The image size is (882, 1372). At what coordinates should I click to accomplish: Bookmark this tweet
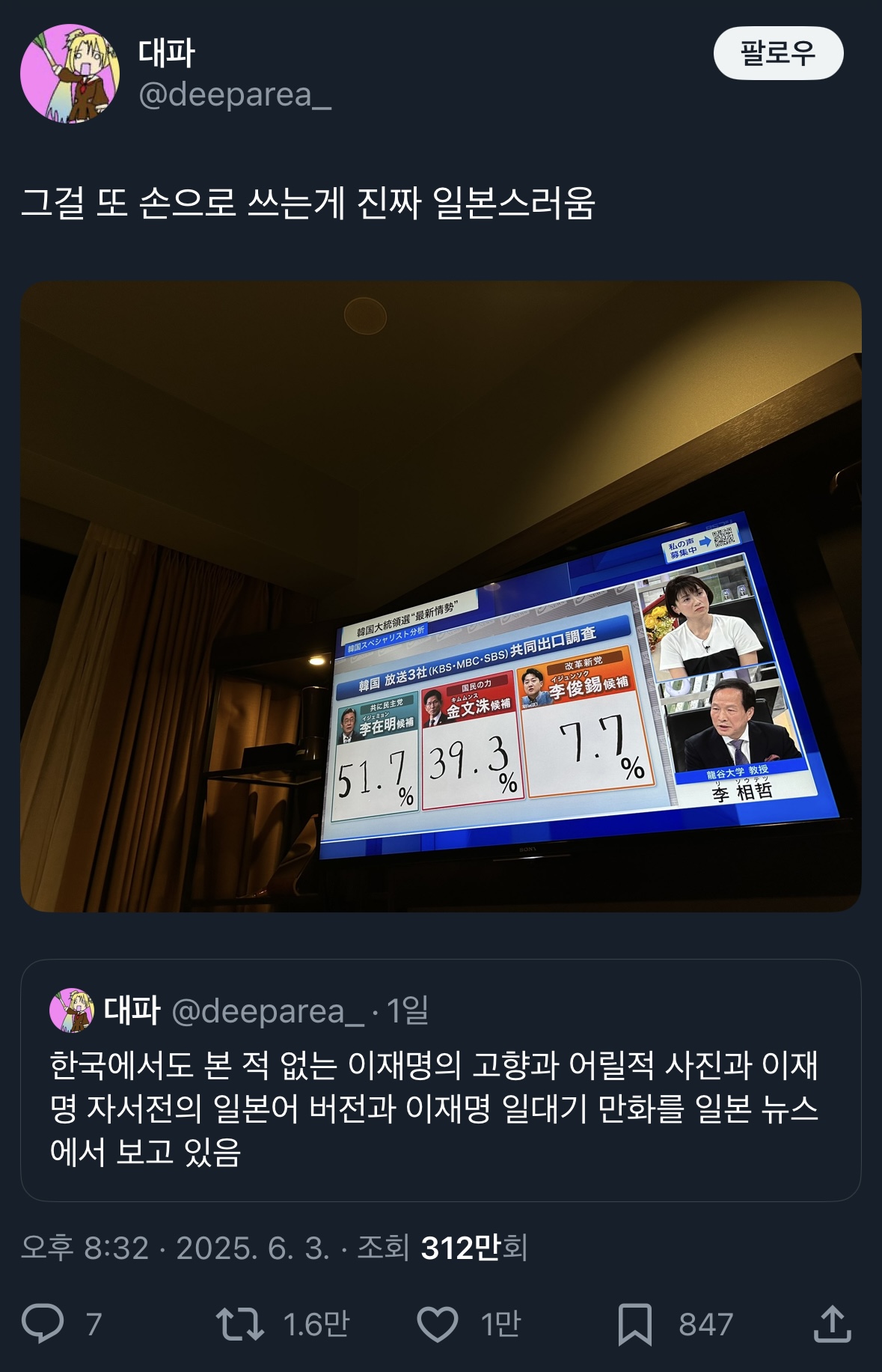coord(635,1324)
